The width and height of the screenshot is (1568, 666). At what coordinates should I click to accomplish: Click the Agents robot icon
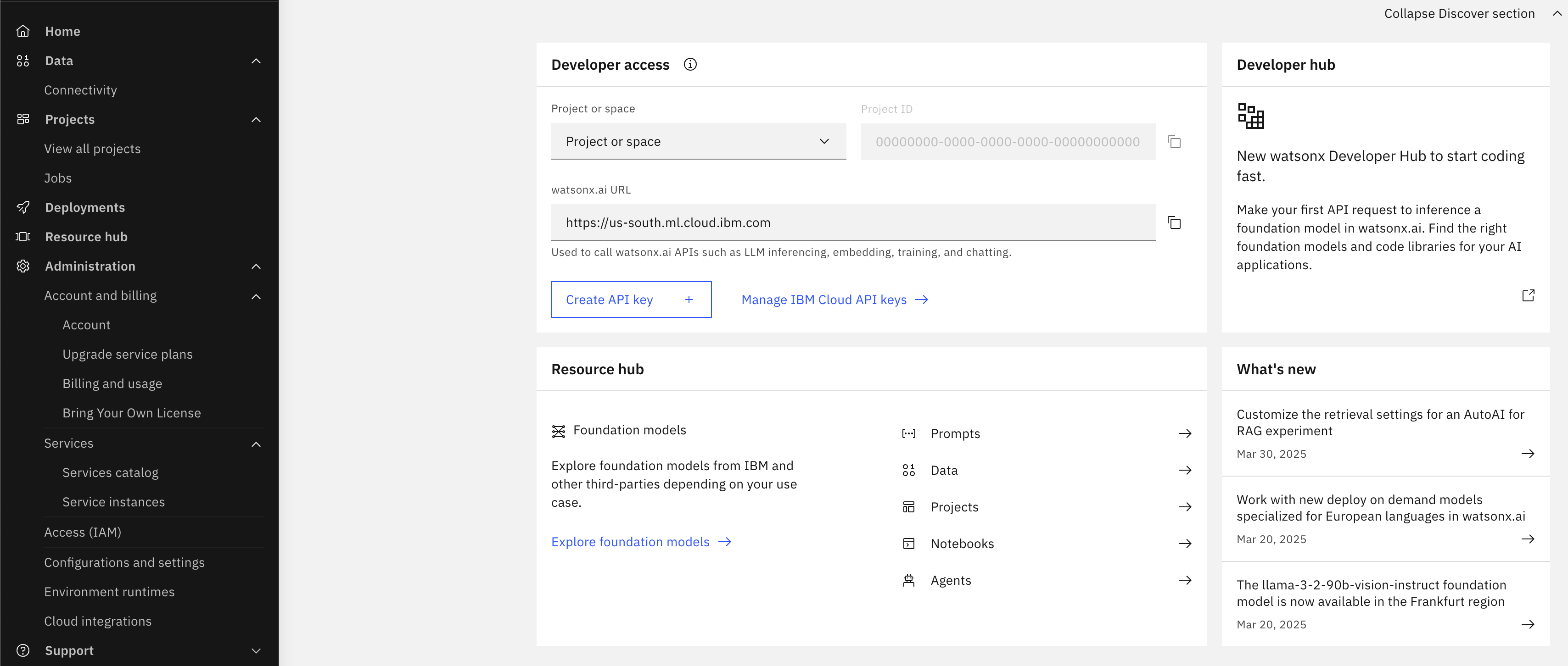tap(908, 580)
